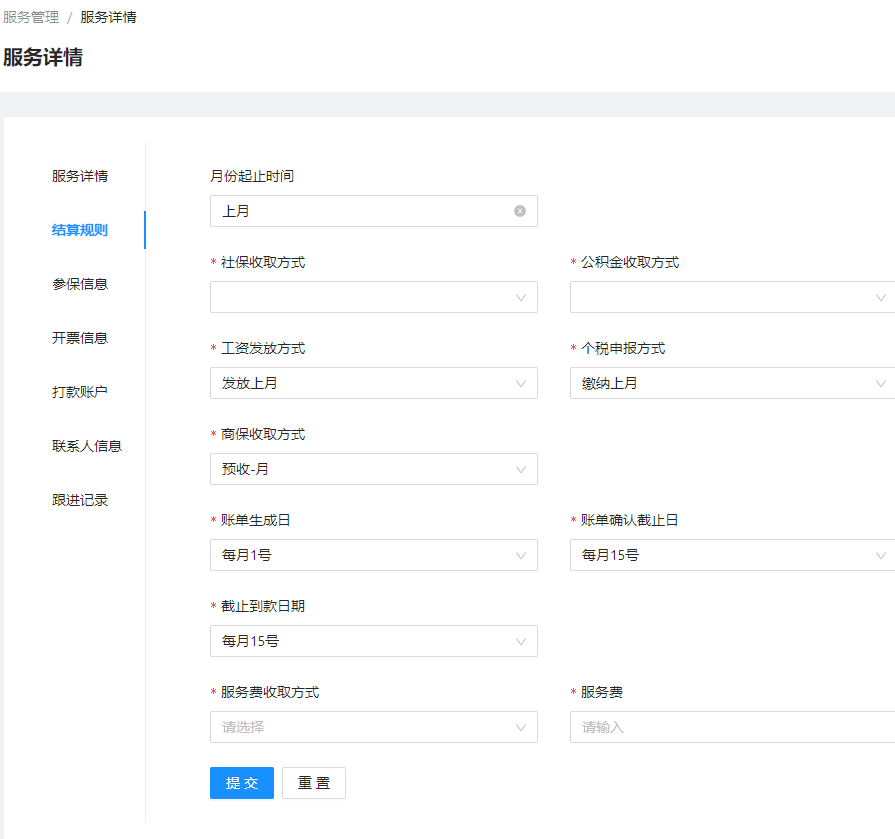Switch to the 参保信息 side tab
The height and width of the screenshot is (839, 895).
tap(80, 284)
